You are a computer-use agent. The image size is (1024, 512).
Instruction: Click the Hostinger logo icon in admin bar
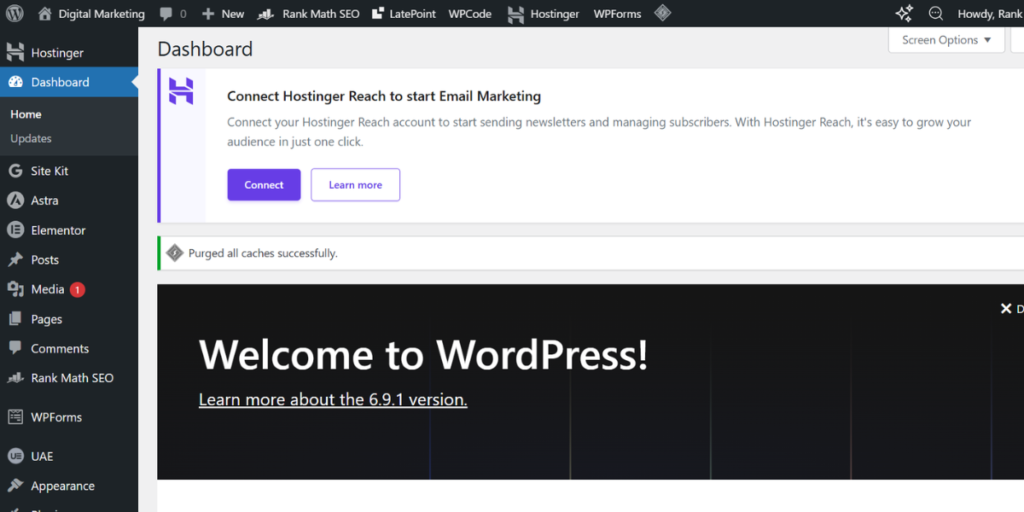516,14
